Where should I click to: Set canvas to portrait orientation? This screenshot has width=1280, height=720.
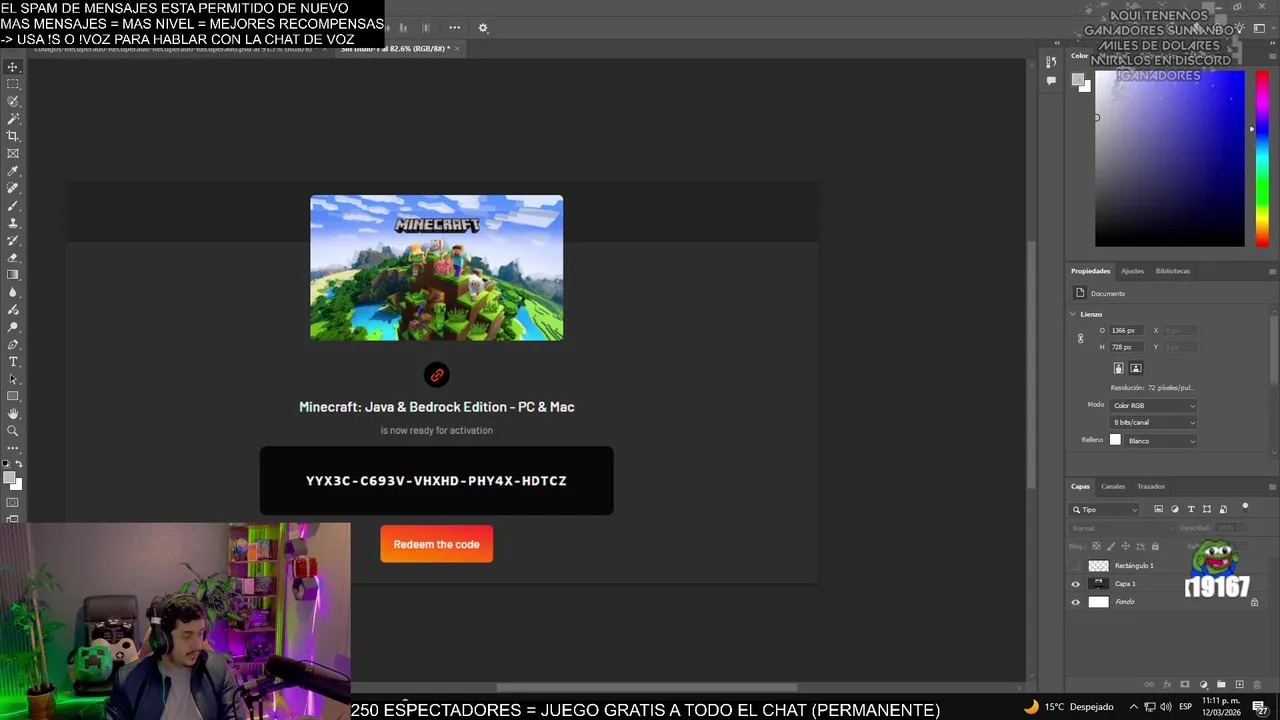(x=1118, y=368)
